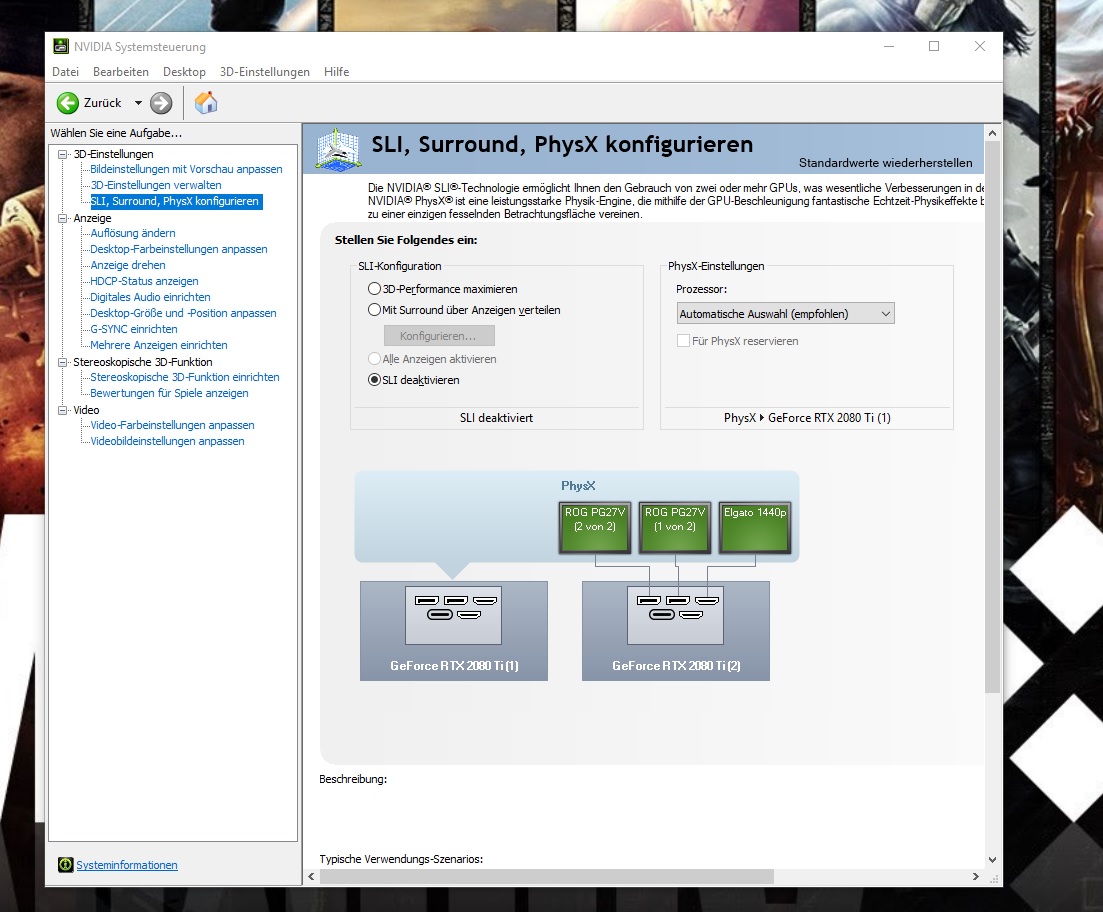Select Mit Surround über Anzeigen verteilen
The width and height of the screenshot is (1103, 912).
pos(374,310)
